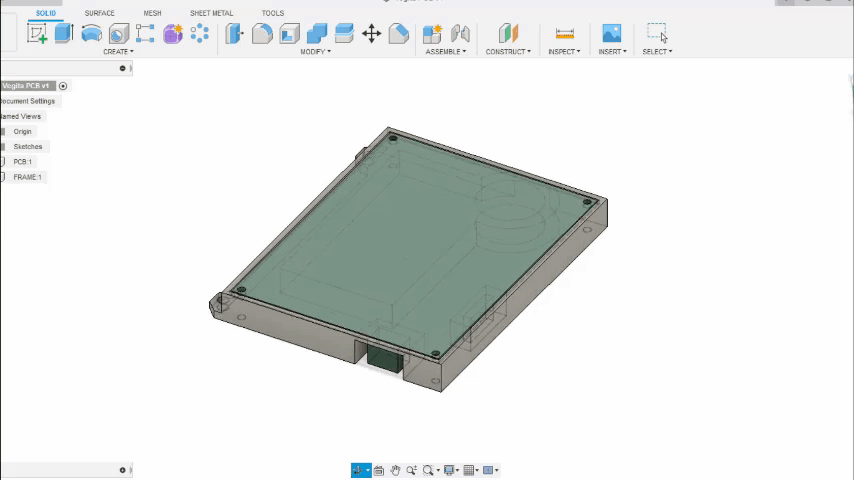Select the Vegita PCB v1 root node

(26, 86)
